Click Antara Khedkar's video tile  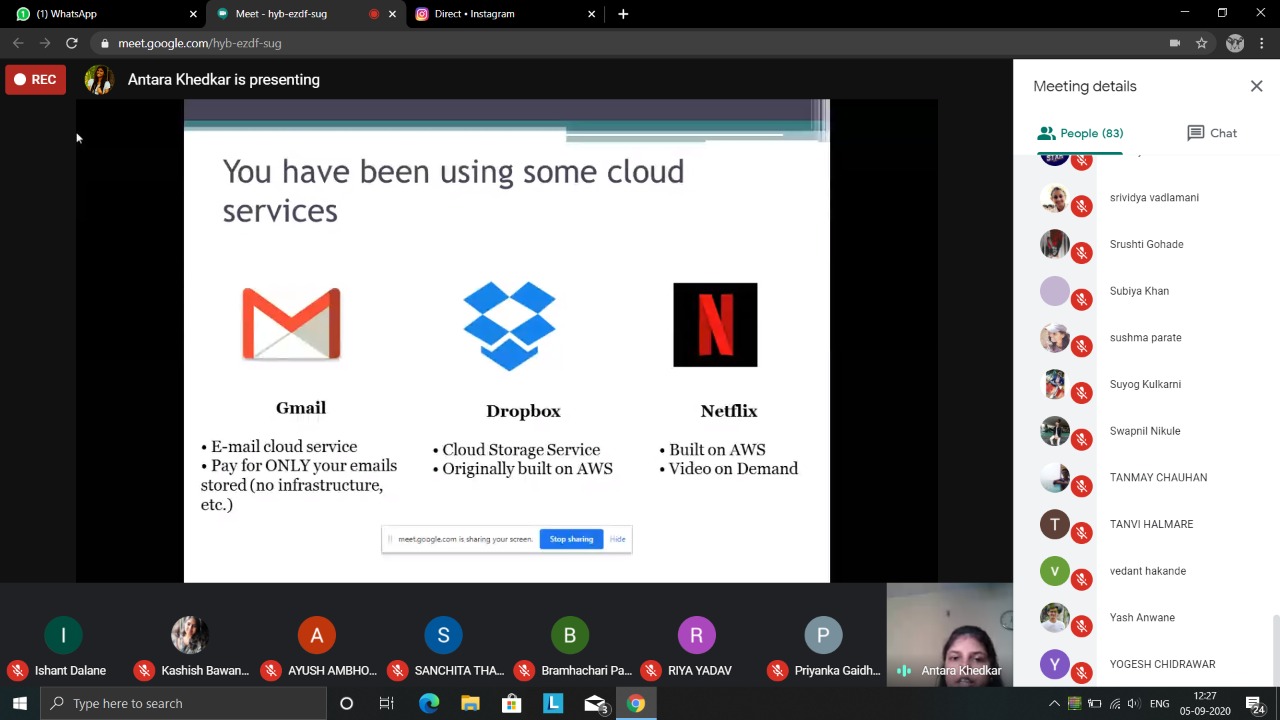click(949, 635)
